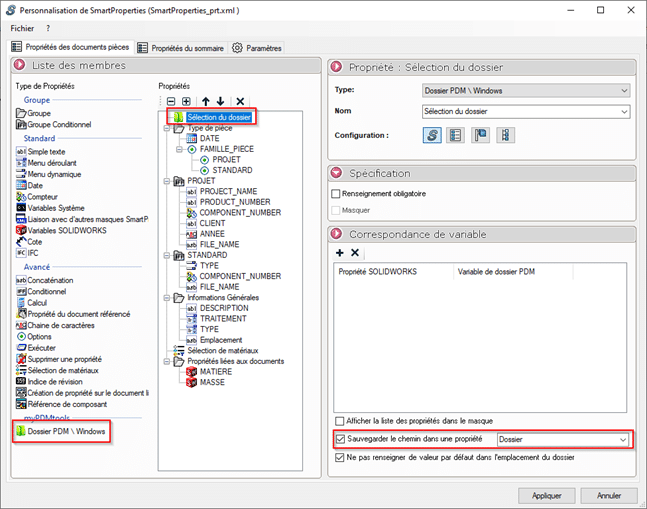The image size is (647, 509).
Task: Collapse all properties with the minus icon
Action: point(171,101)
